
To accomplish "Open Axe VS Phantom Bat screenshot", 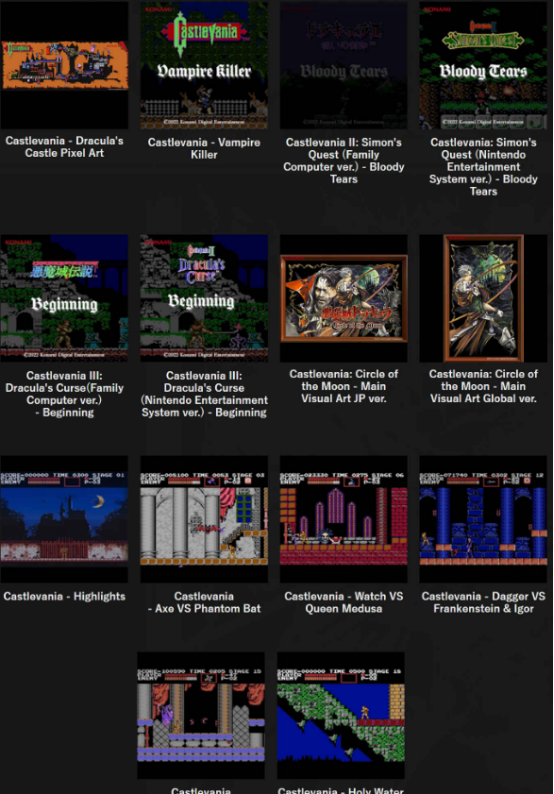I will (204, 519).
